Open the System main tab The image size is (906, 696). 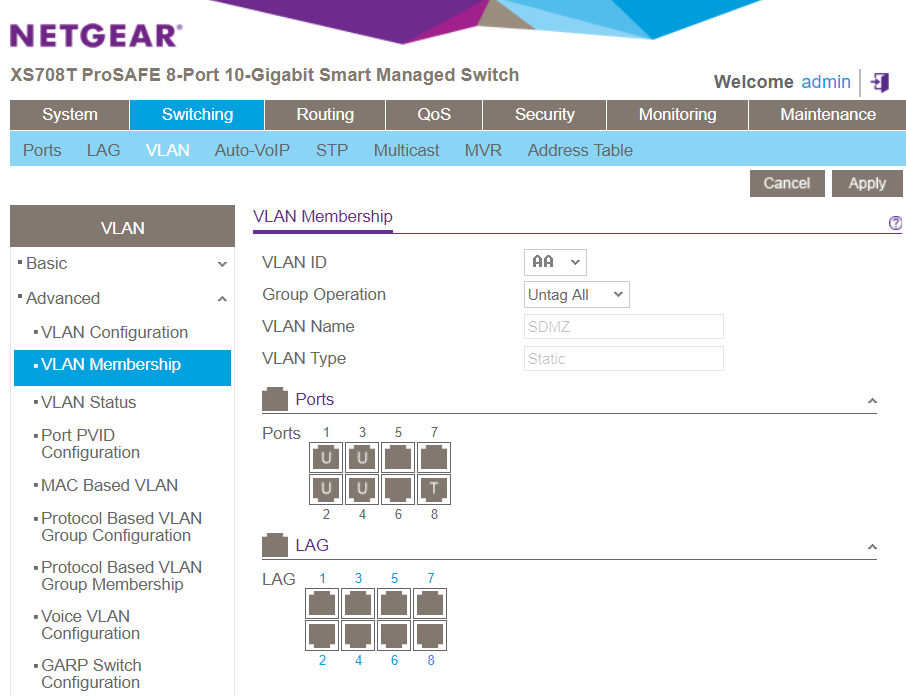tap(69, 114)
